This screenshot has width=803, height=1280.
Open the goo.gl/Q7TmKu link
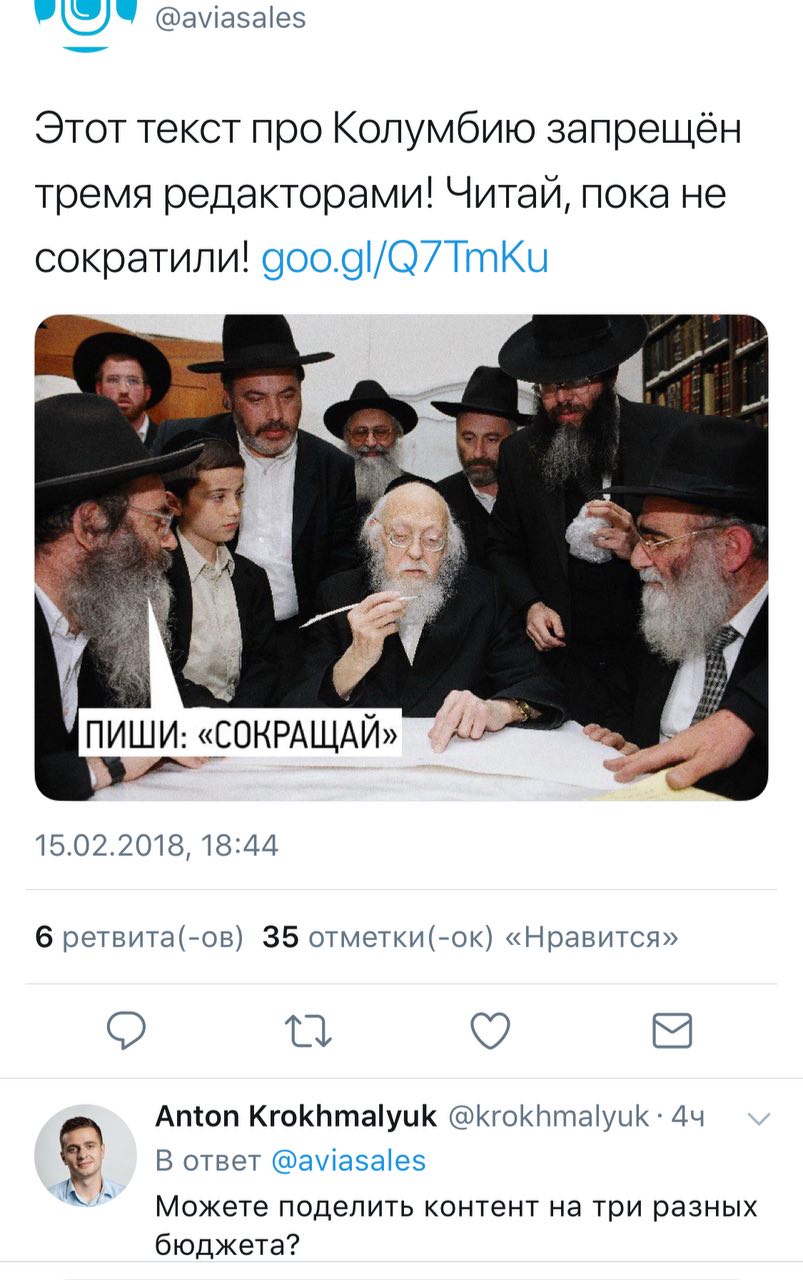coord(404,259)
